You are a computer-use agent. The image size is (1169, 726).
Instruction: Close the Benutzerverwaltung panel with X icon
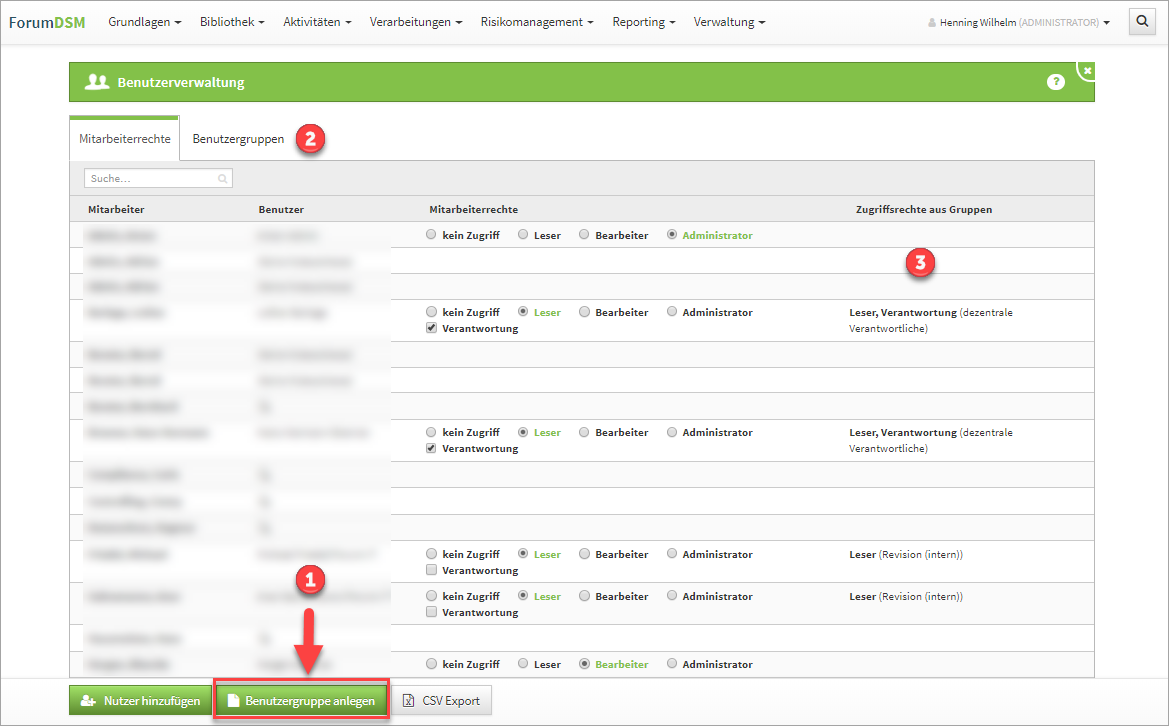coord(1087,71)
